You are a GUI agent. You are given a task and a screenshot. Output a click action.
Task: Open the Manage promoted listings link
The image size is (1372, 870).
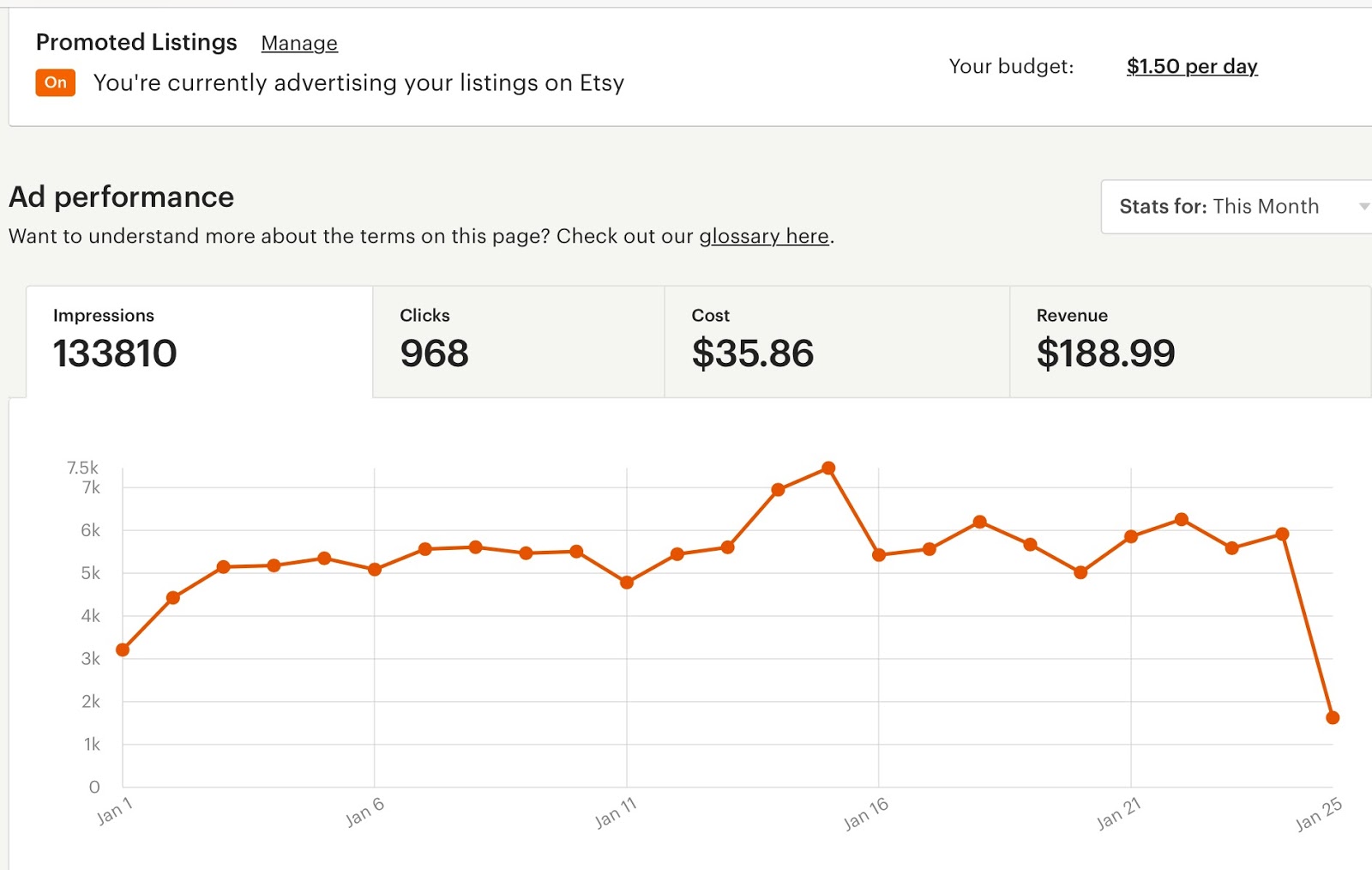coord(299,43)
